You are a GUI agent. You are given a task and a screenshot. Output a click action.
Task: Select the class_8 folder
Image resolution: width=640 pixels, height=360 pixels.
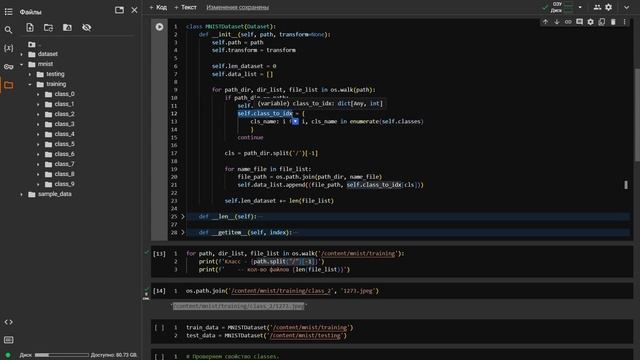(x=64, y=174)
